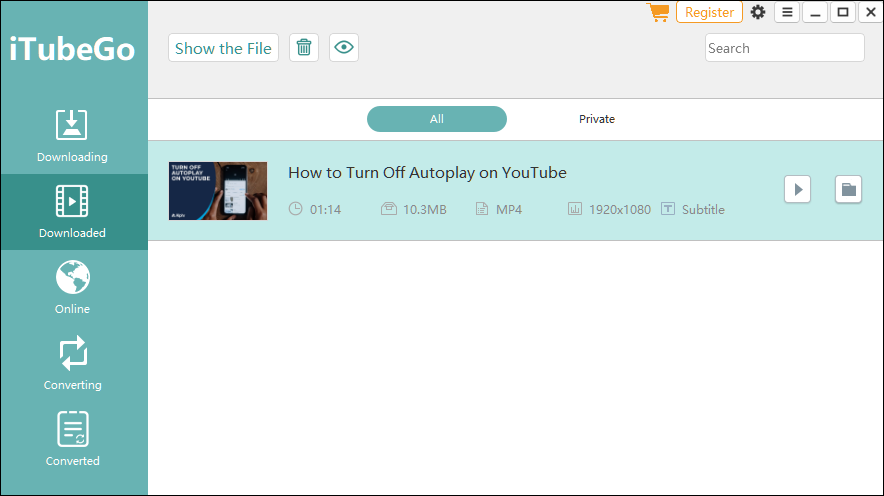Open the Online browser section
Viewport: 884px width, 496px height.
coord(72,287)
